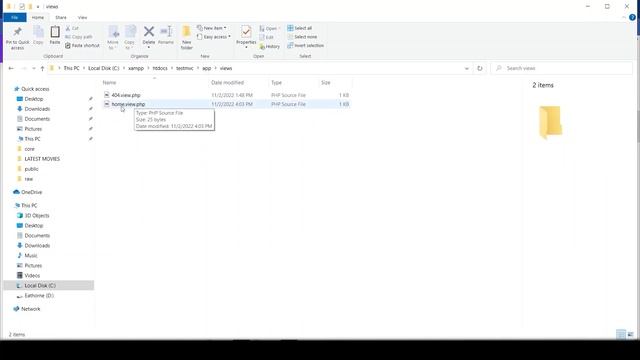Sort by Size column header

point(326,83)
